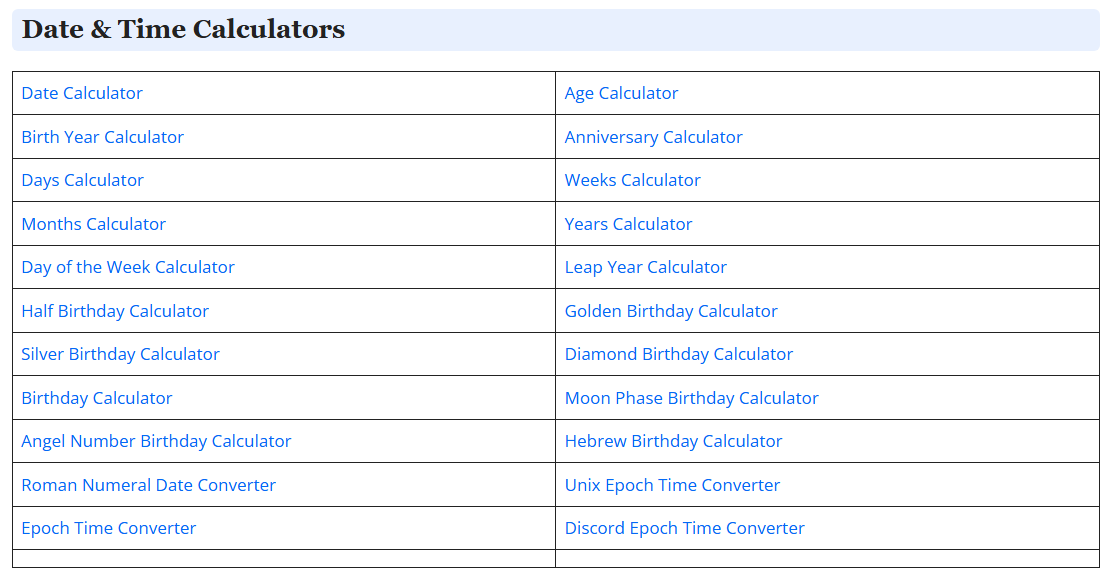Open Diamond Birthday Calculator

[x=678, y=354]
